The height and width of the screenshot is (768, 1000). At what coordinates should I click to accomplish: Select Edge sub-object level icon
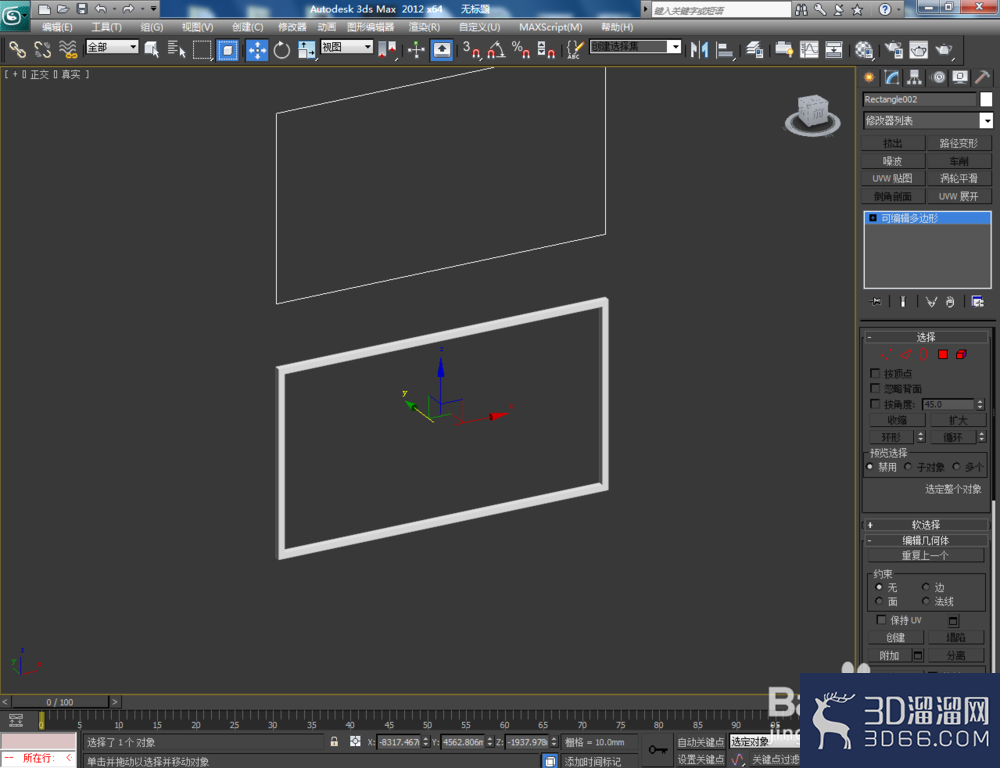pyautogui.click(x=906, y=354)
